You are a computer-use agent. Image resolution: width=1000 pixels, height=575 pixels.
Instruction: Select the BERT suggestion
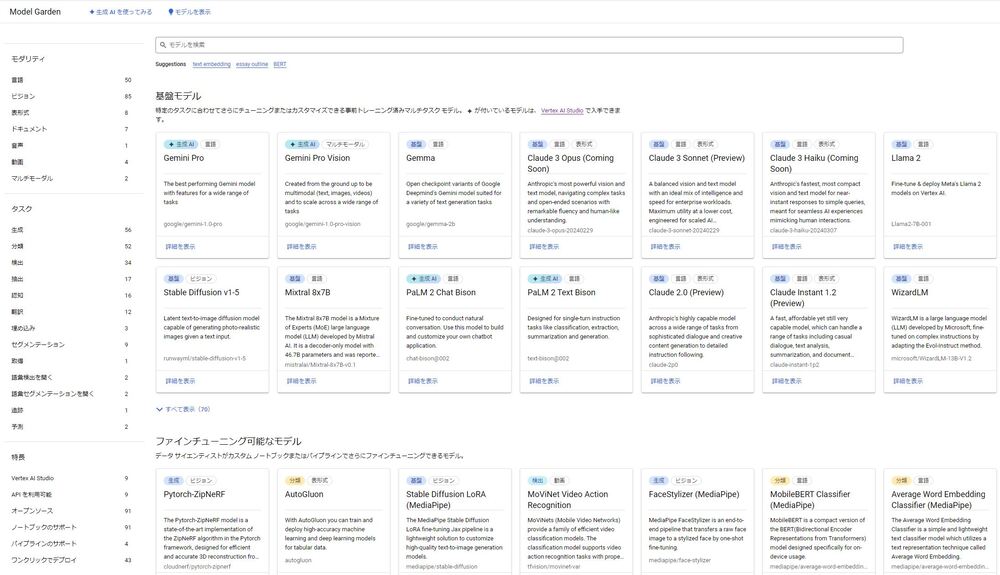pyautogui.click(x=280, y=64)
